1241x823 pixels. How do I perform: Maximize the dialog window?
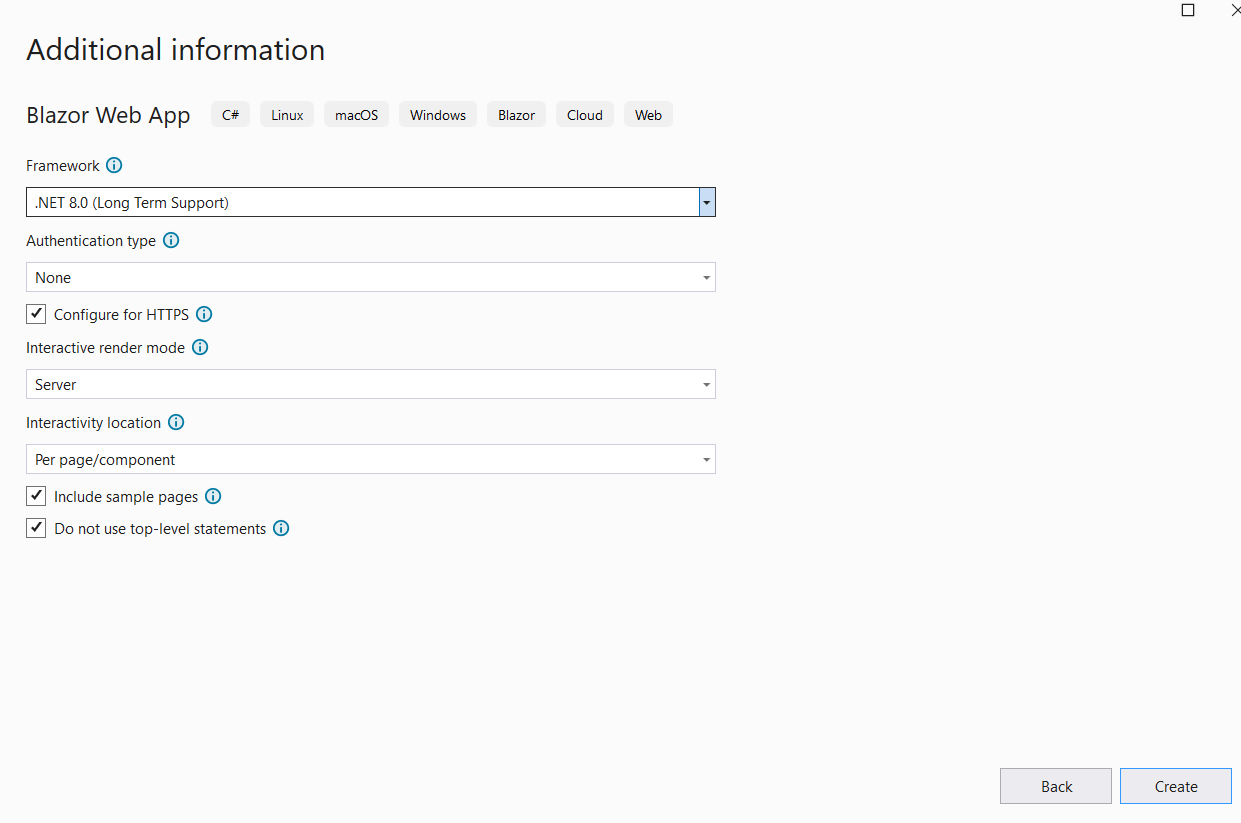pyautogui.click(x=1188, y=10)
